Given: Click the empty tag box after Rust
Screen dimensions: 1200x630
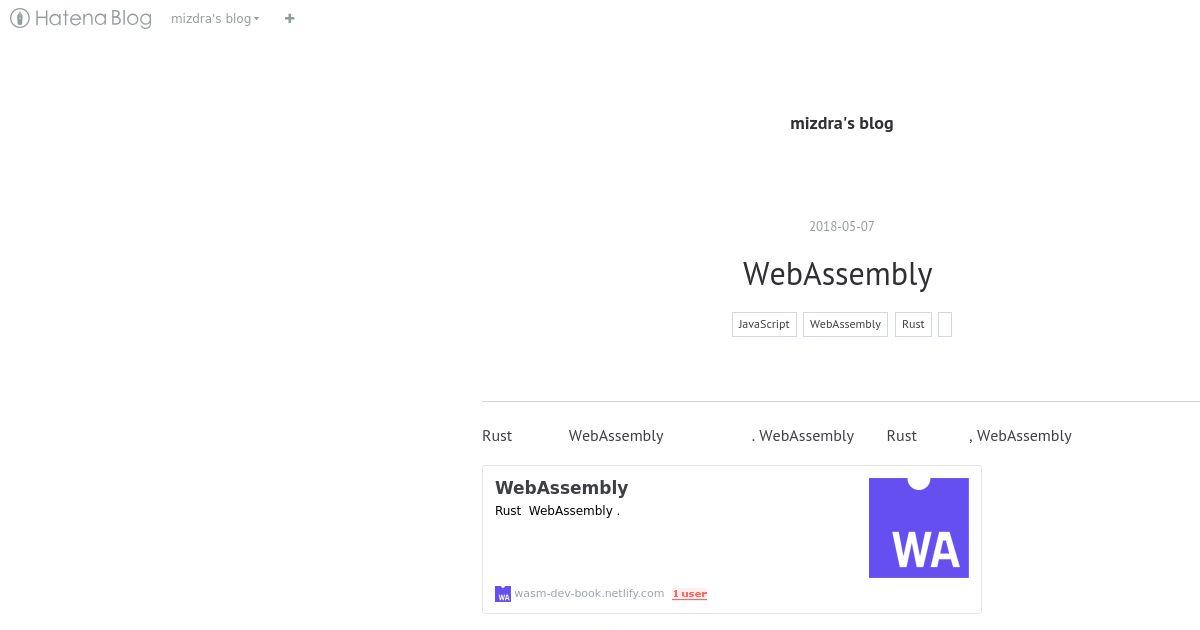Looking at the screenshot, I should pos(945,324).
